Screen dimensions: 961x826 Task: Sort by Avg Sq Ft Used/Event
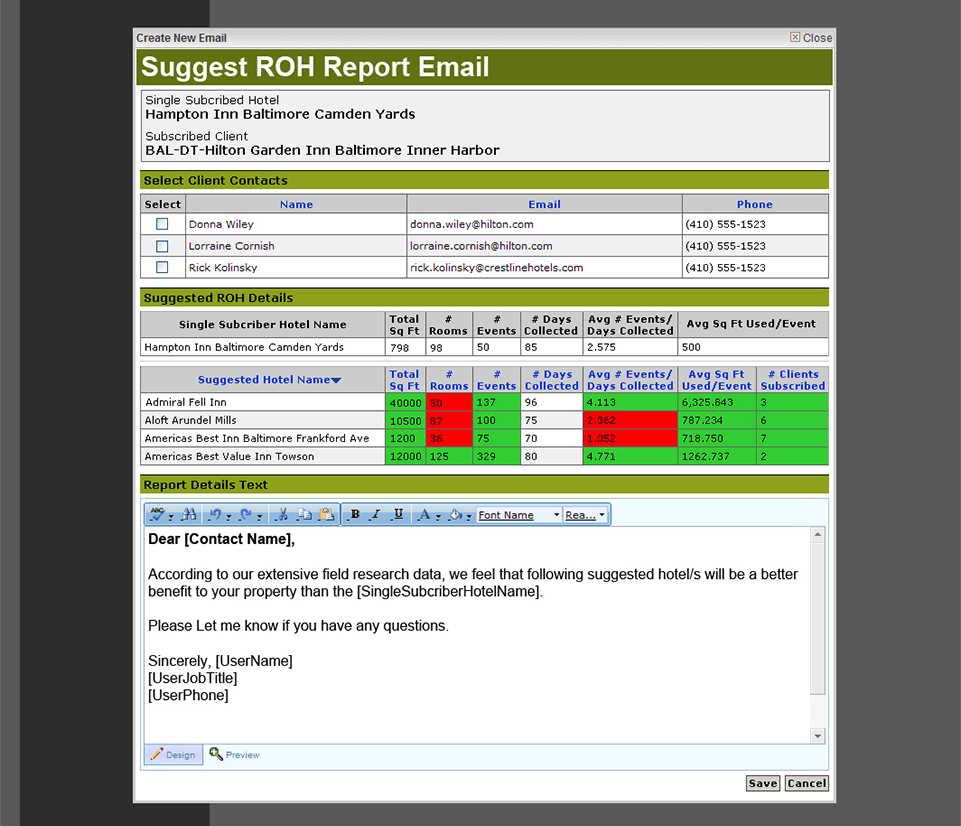pyautogui.click(x=716, y=380)
